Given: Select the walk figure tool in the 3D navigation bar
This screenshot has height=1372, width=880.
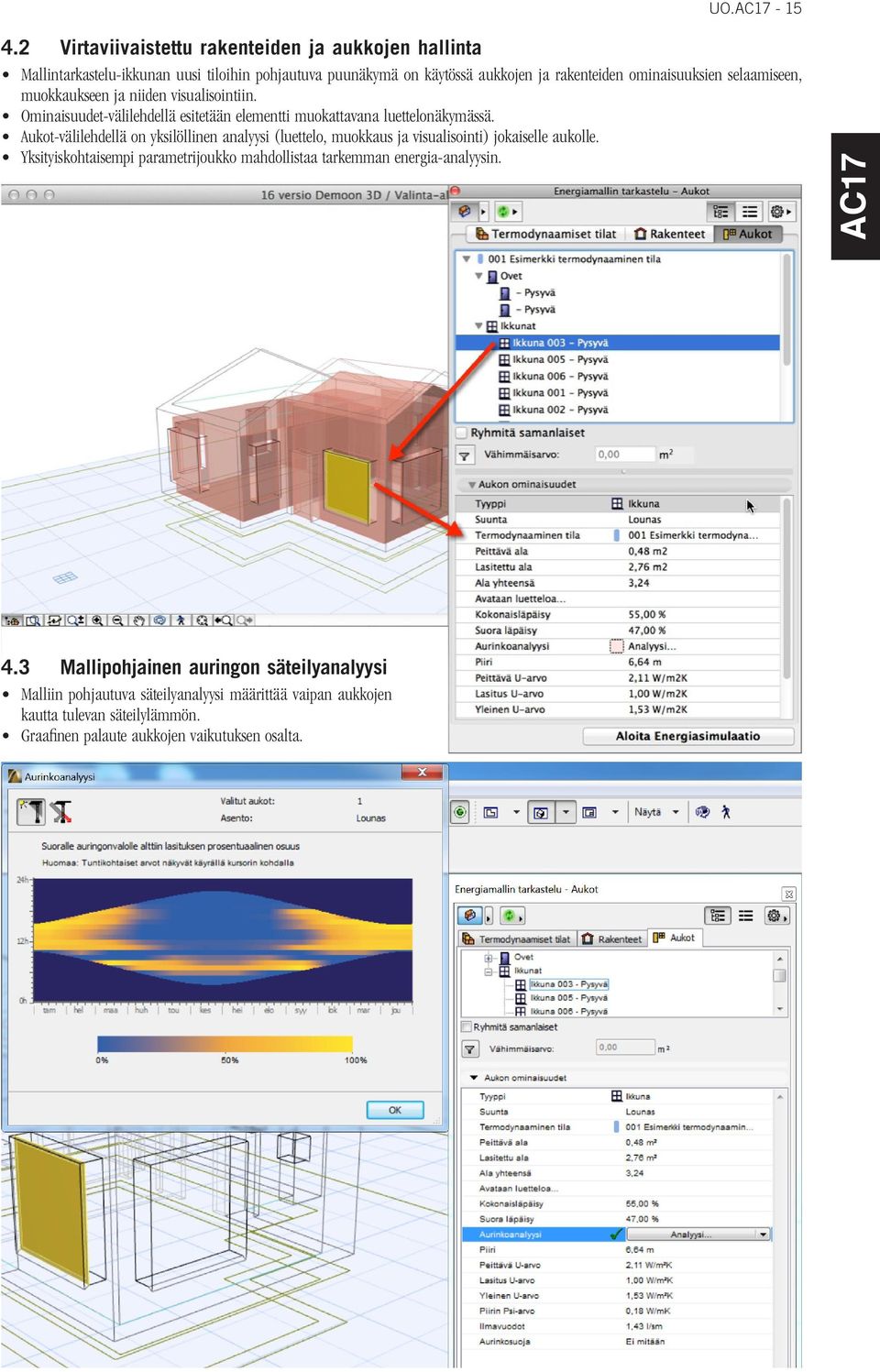Looking at the screenshot, I should [181, 620].
